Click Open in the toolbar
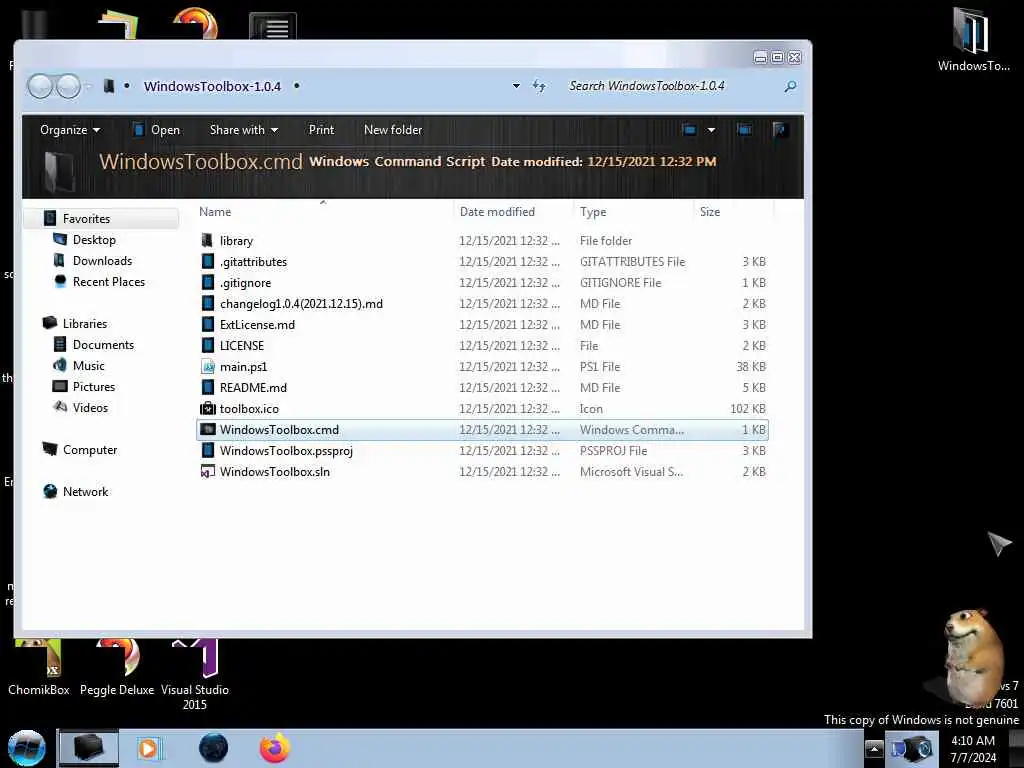Viewport: 1024px width, 768px height. click(x=156, y=130)
